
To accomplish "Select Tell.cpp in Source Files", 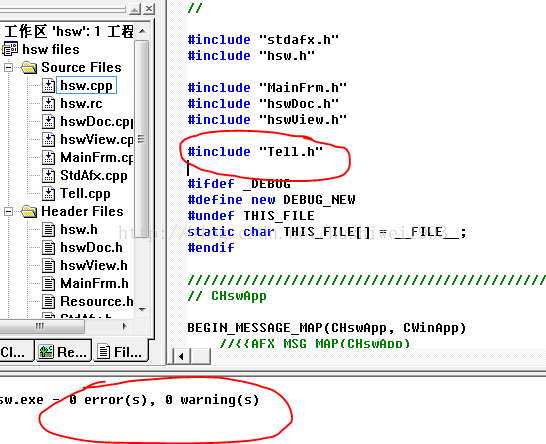I will [85, 194].
